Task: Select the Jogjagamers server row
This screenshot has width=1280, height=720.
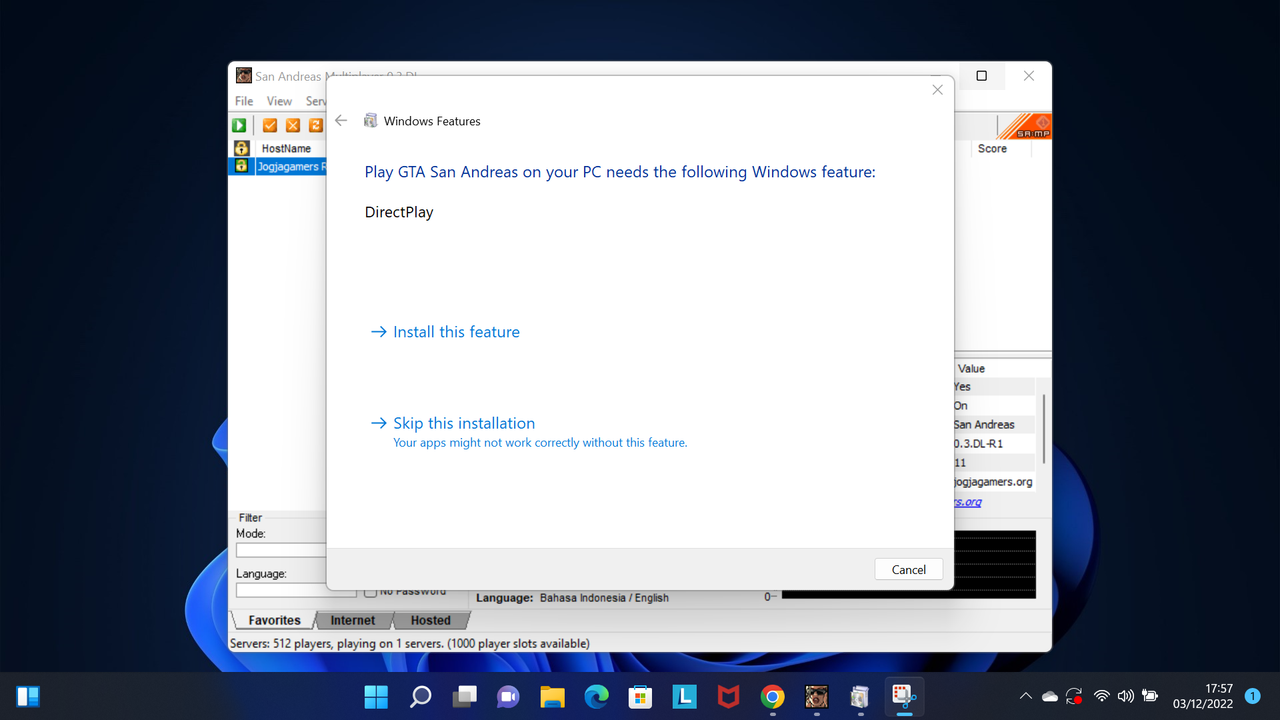Action: [278, 166]
